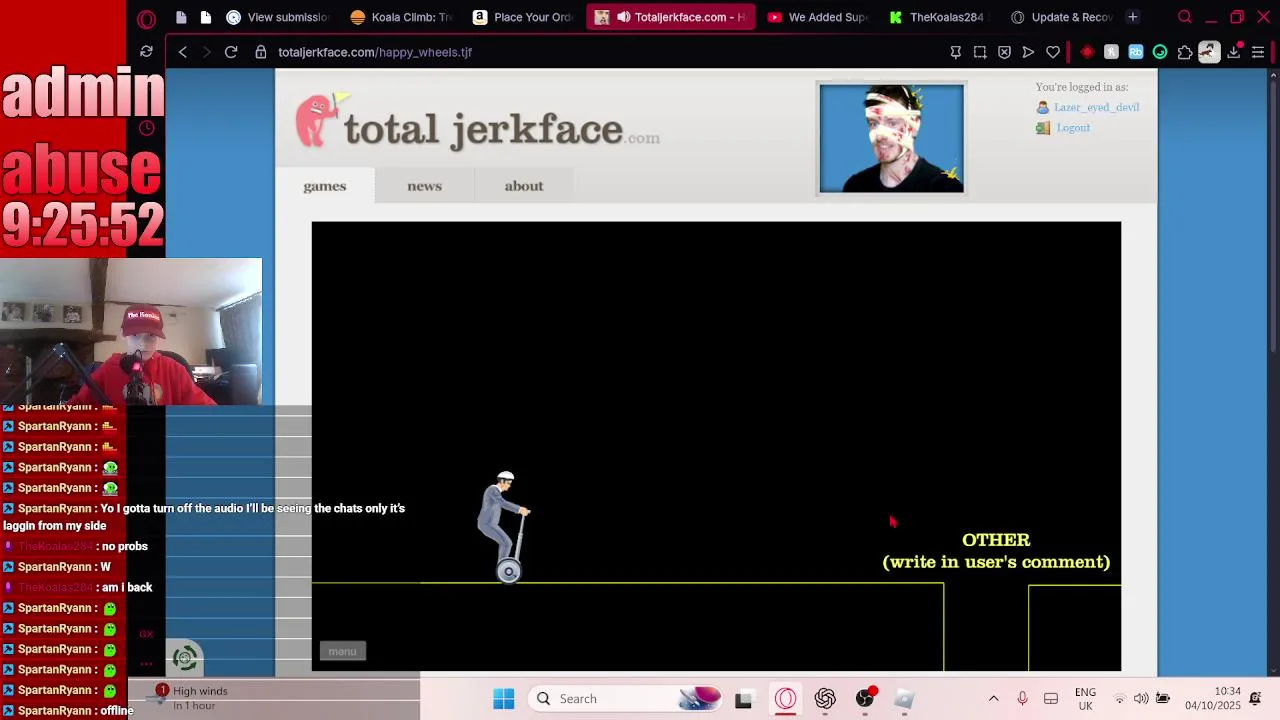Screen dimensions: 1280x720
Task: Switch to TheKoalas284 Kick tab
Action: point(939,17)
